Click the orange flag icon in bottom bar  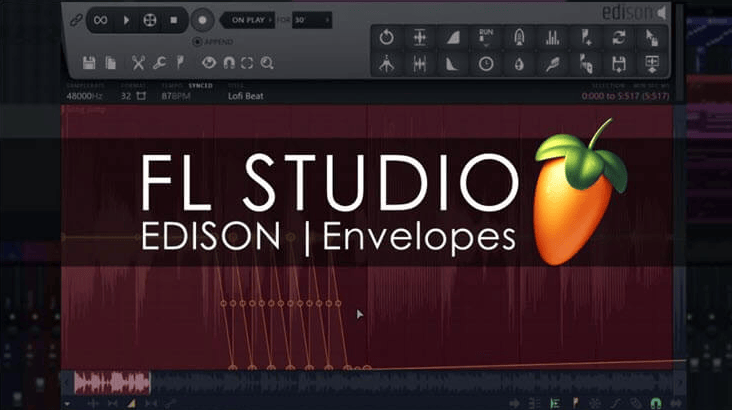click(x=575, y=403)
